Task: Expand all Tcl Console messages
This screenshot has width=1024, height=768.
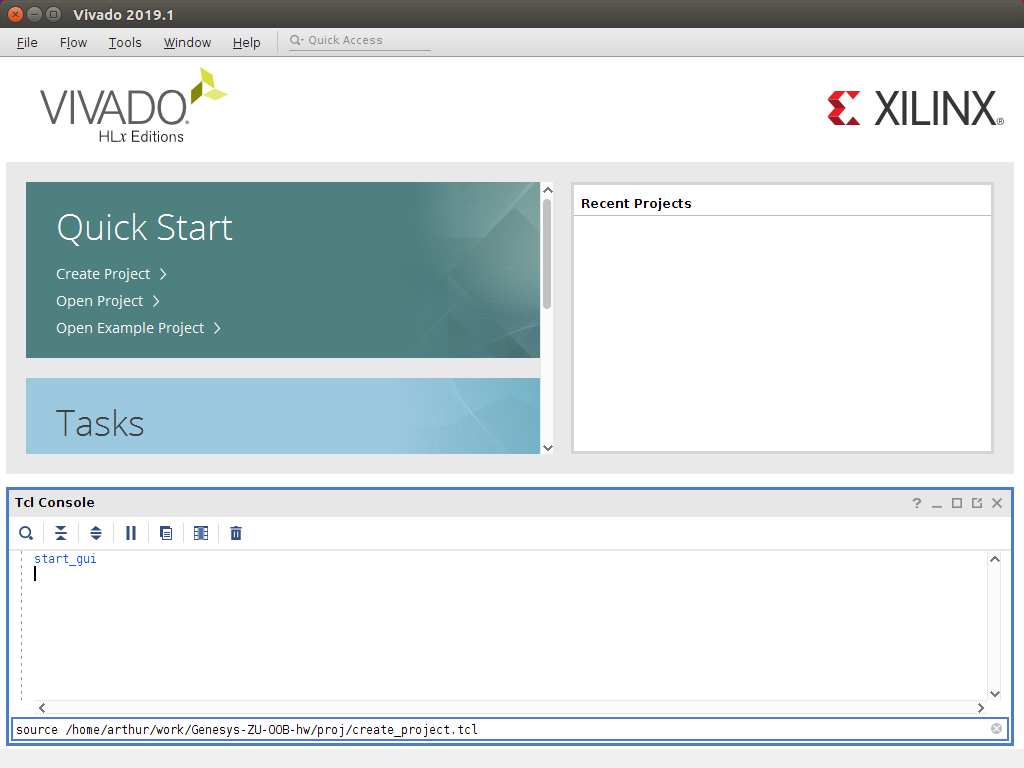Action: [x=96, y=534]
